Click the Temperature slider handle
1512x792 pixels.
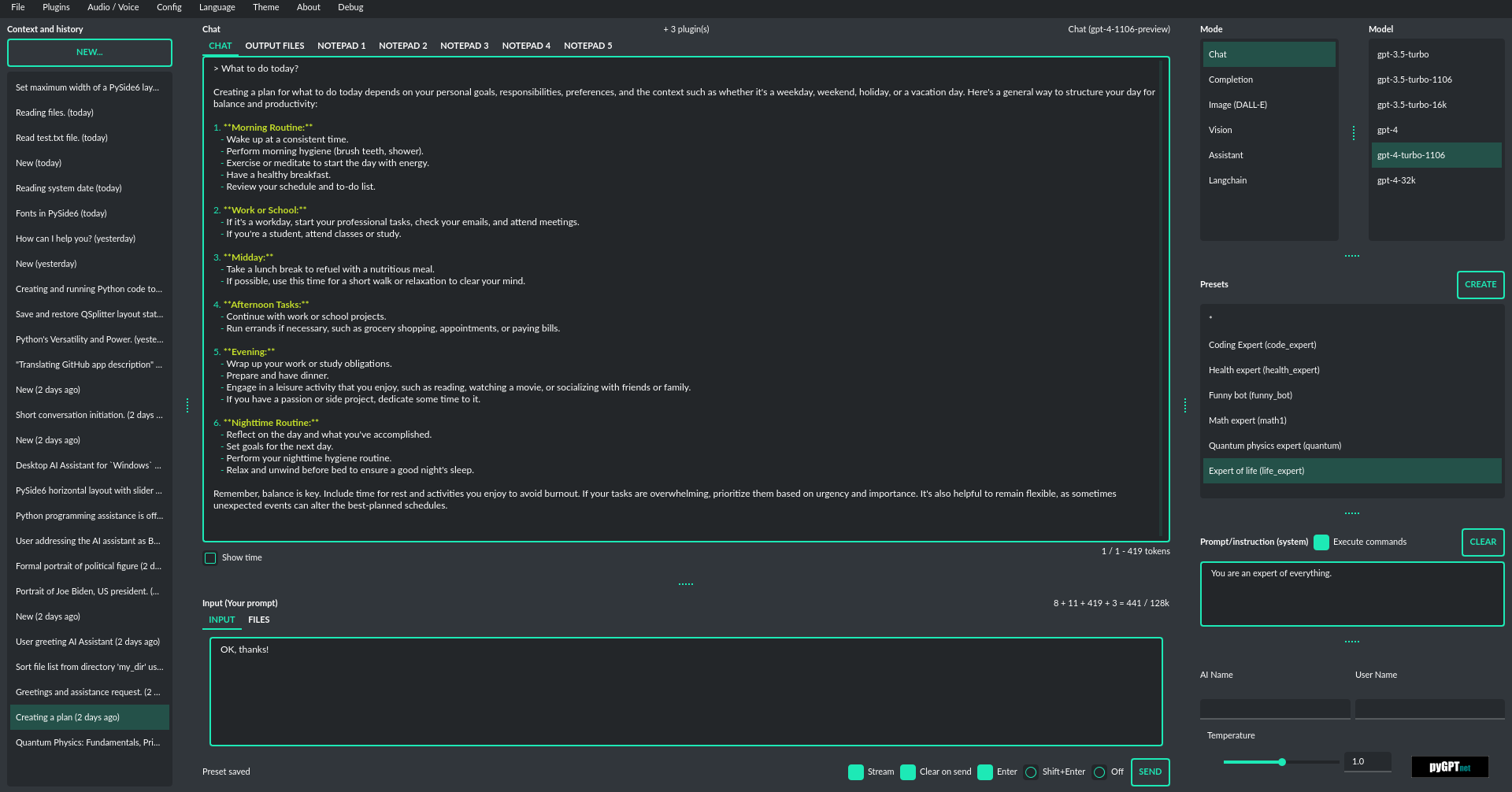pos(1282,762)
